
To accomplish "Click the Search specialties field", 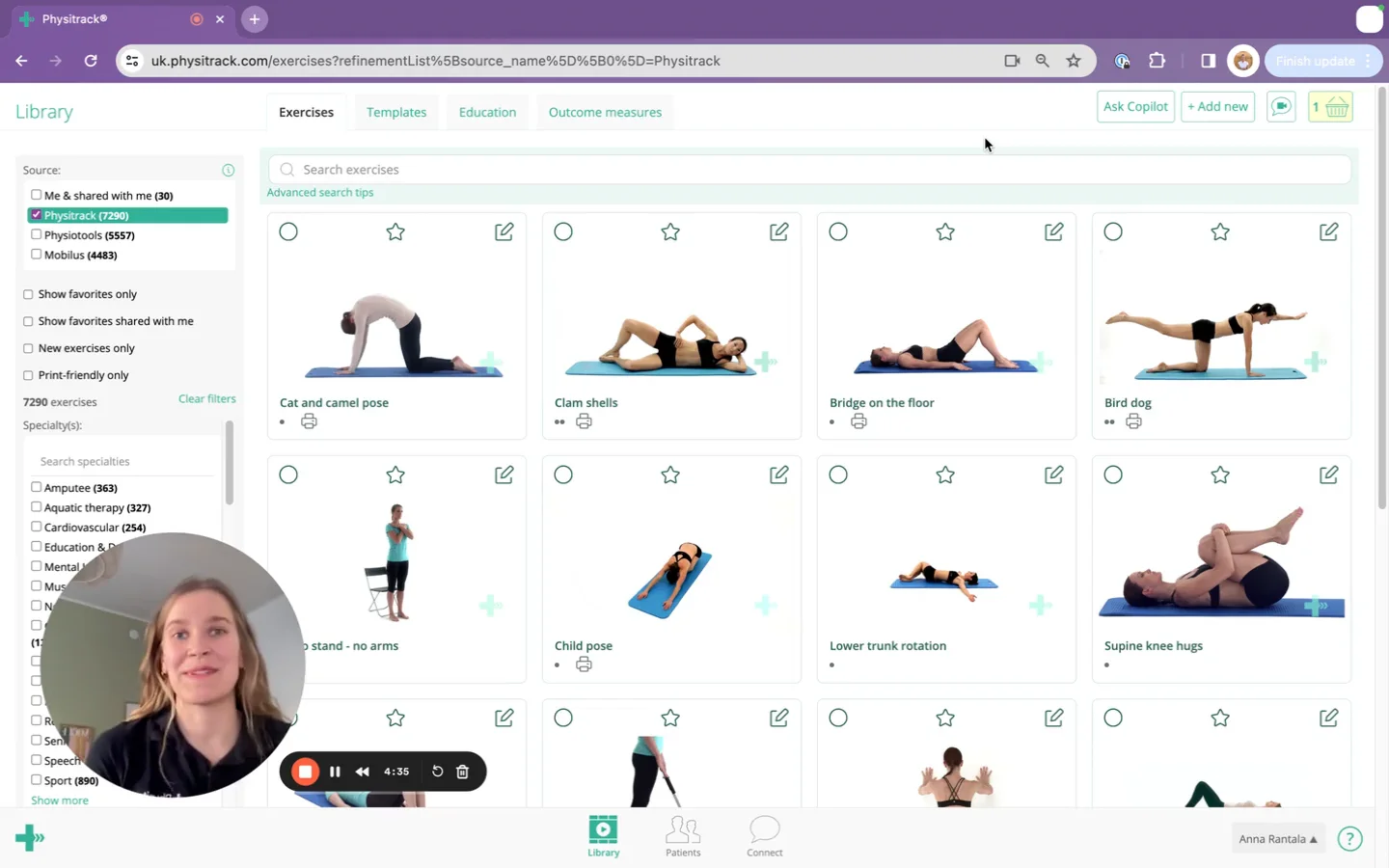I will (125, 461).
